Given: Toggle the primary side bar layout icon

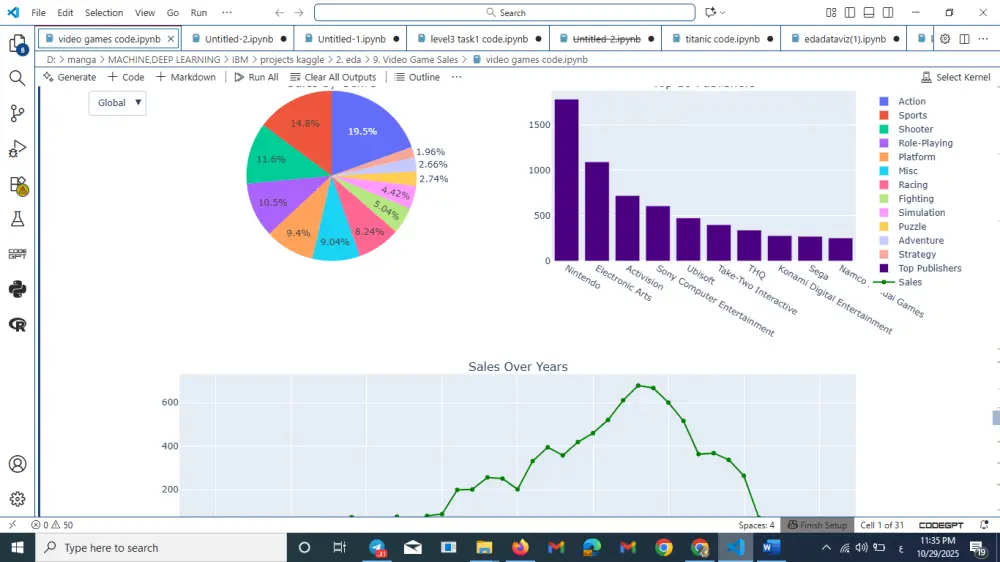Looking at the screenshot, I should coord(850,13).
